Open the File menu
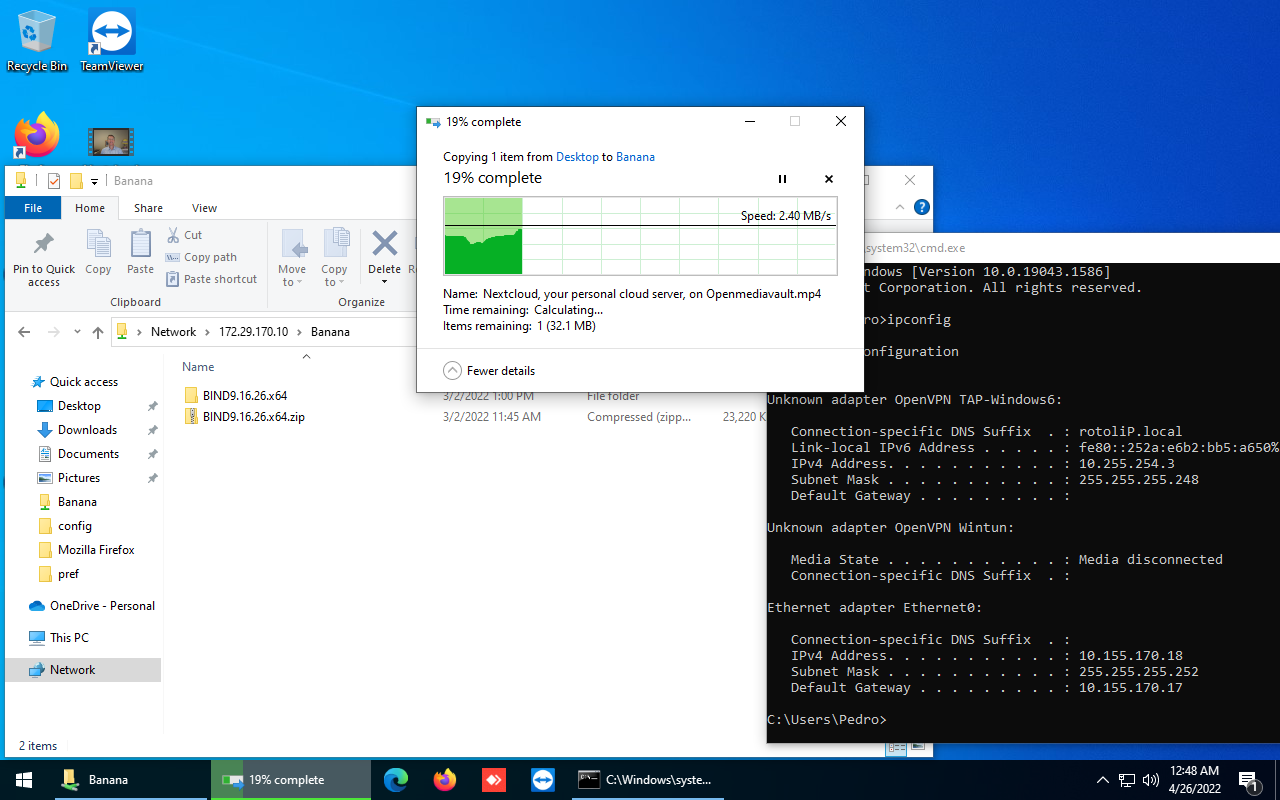The width and height of the screenshot is (1280, 800). coord(33,208)
